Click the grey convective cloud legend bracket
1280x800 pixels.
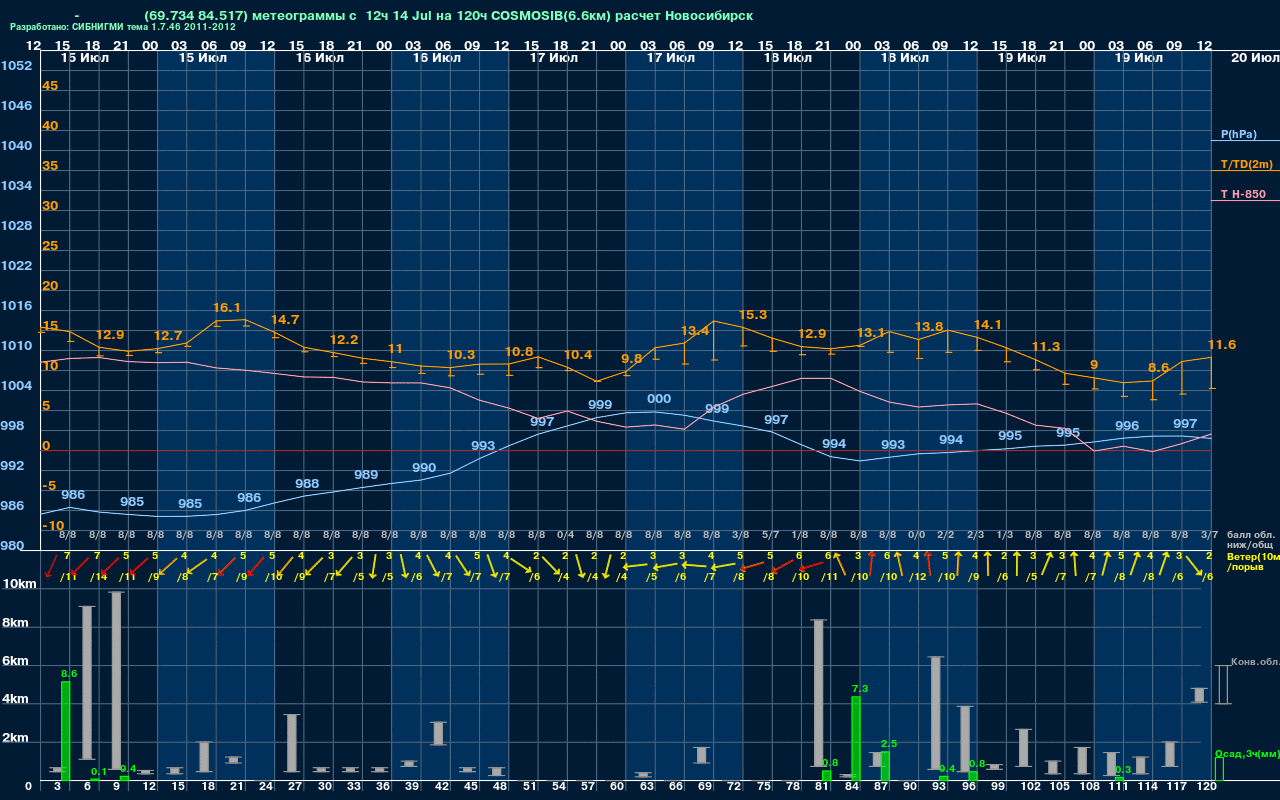click(x=1222, y=684)
